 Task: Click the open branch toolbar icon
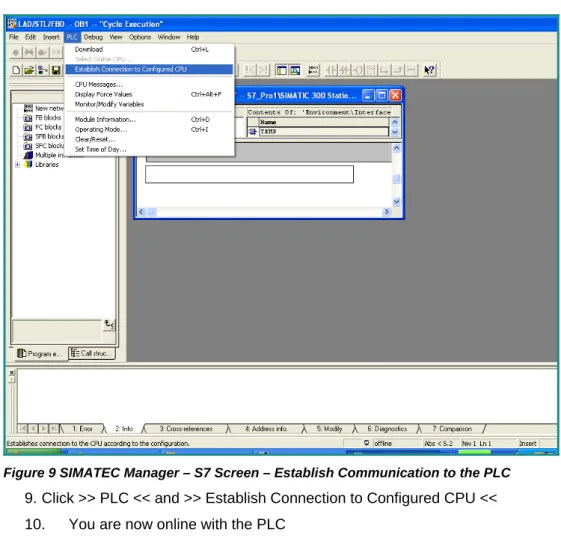pyautogui.click(x=385, y=70)
